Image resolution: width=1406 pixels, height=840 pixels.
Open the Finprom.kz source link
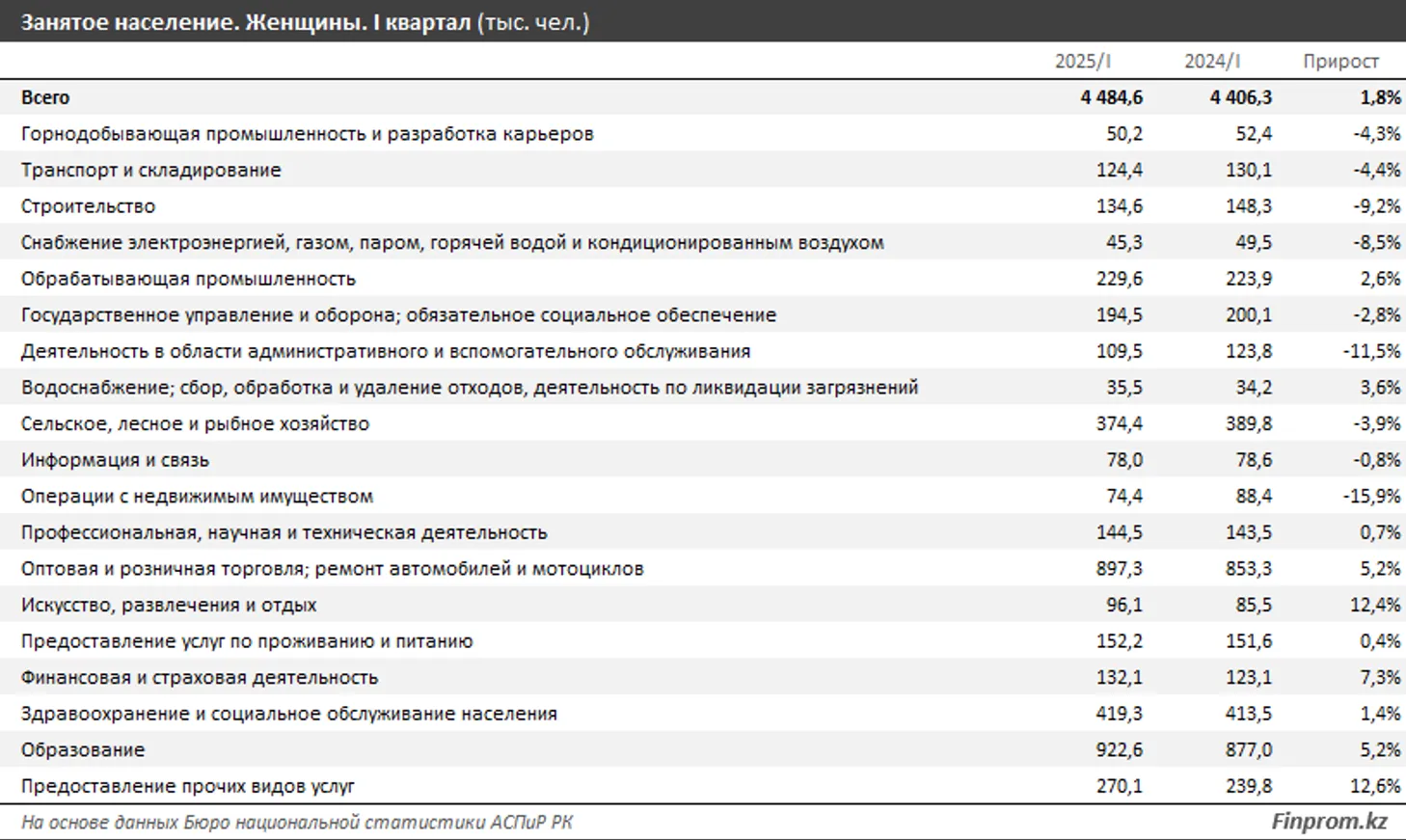(1329, 822)
